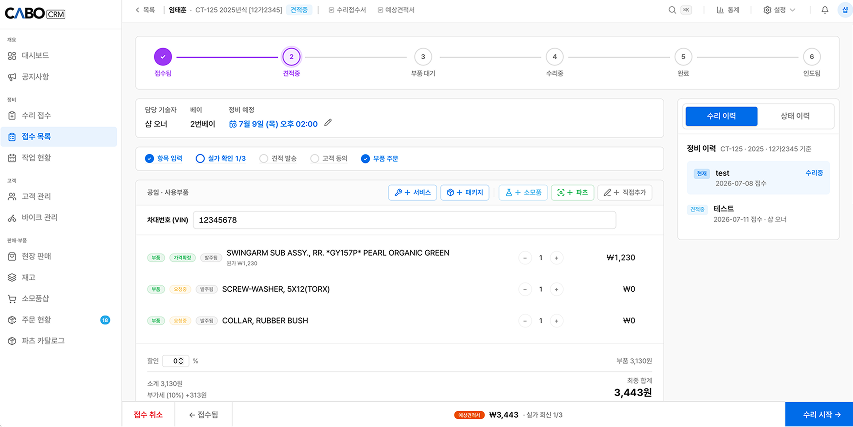
Task: Open the notifications bell
Action: [x=825, y=10]
